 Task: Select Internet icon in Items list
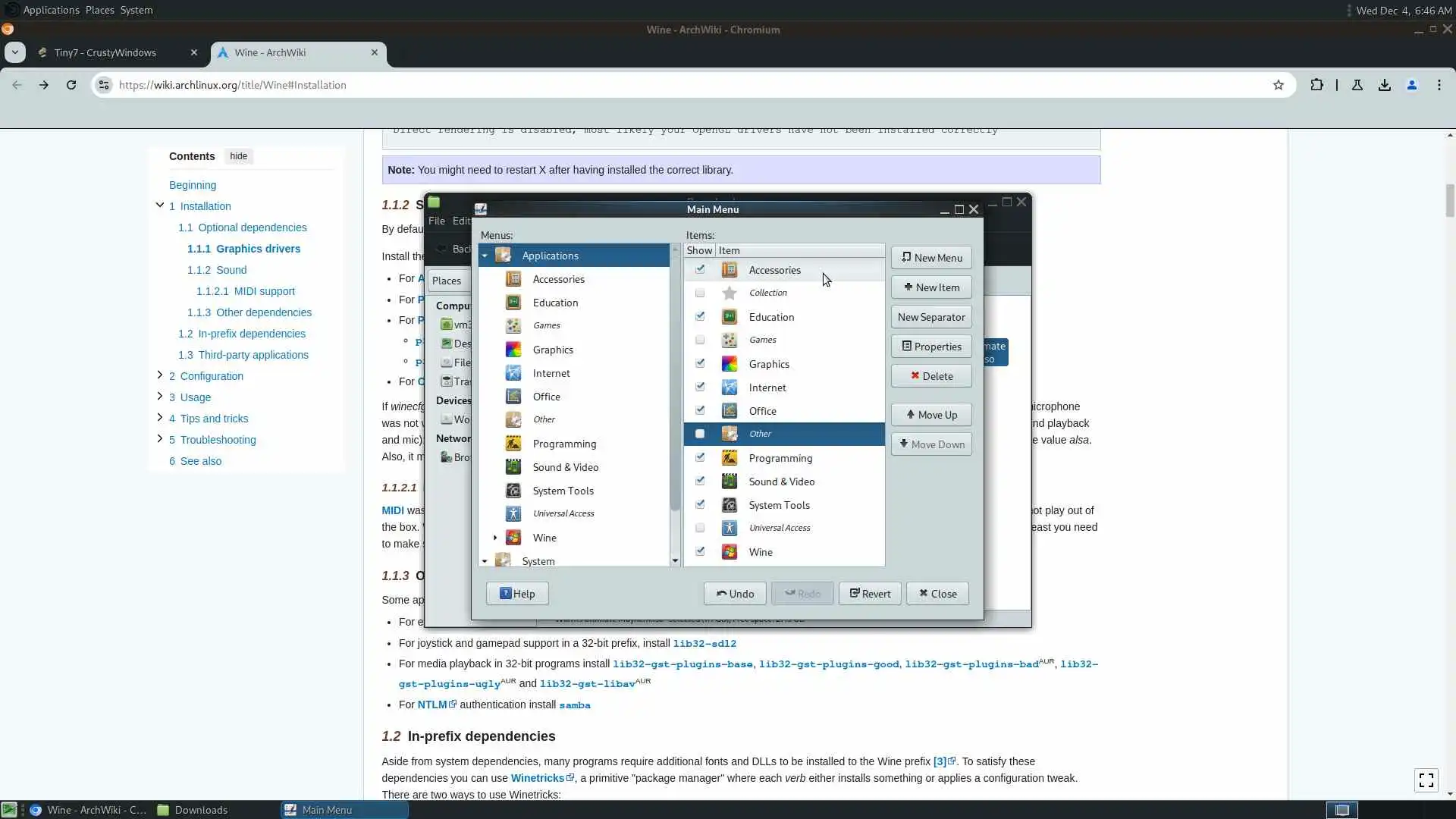[730, 388]
